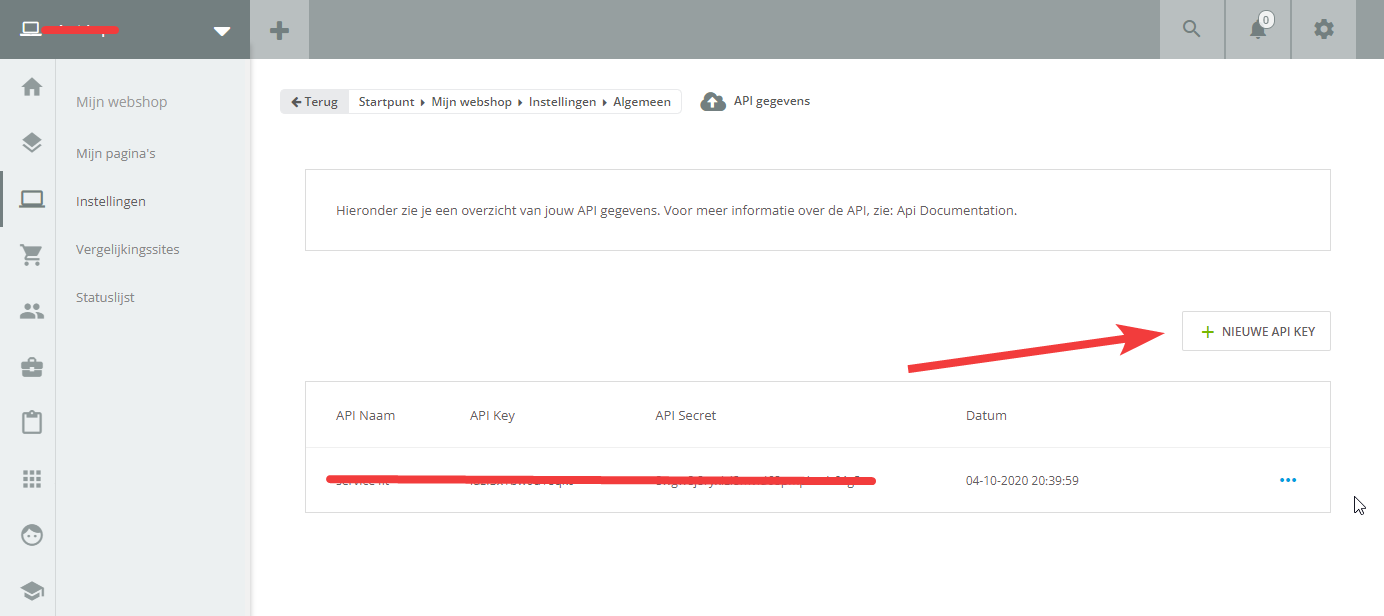Image resolution: width=1384 pixels, height=616 pixels.
Task: Open the graduation cap sidebar icon
Action: (x=32, y=591)
